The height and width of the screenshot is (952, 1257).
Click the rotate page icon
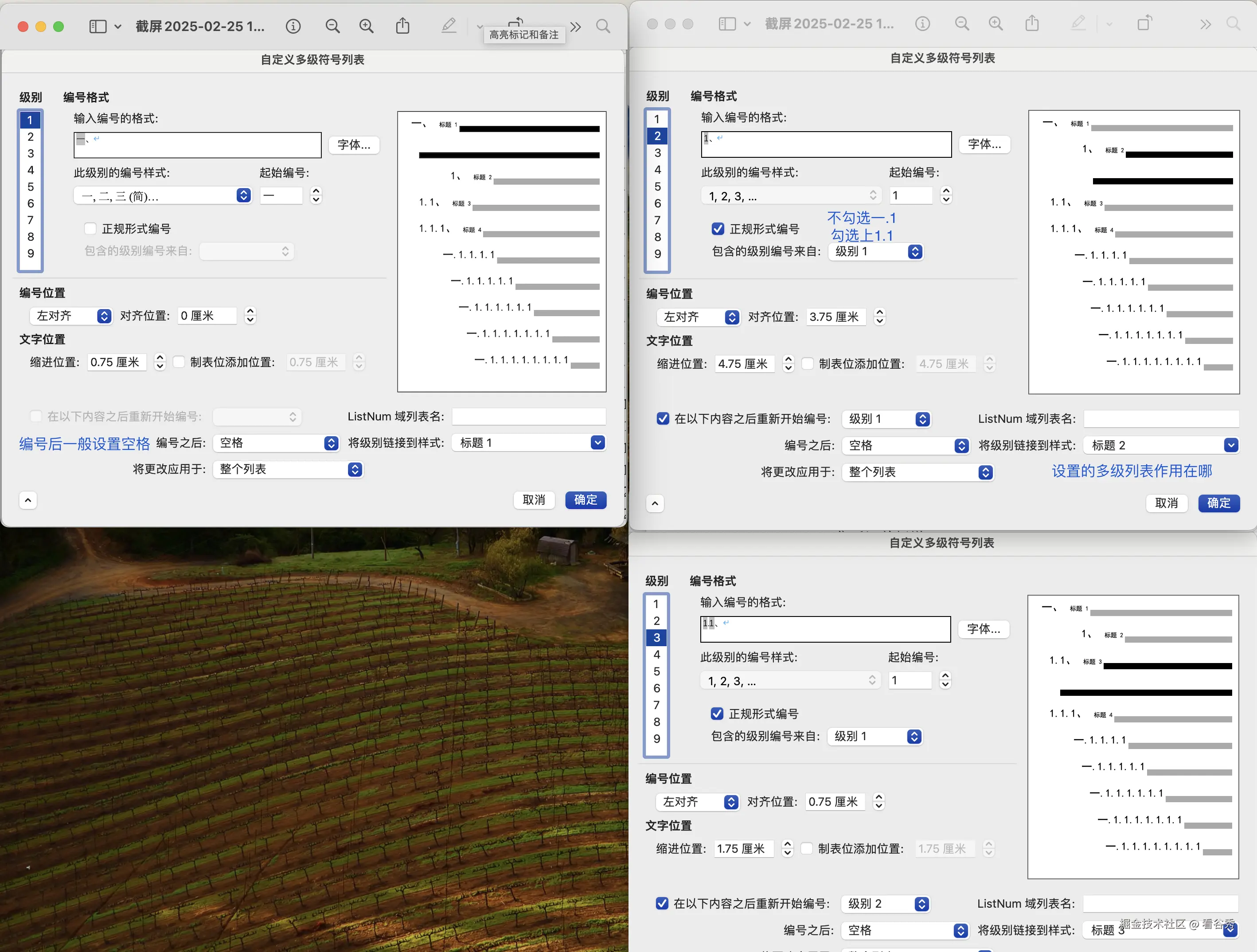coord(515,22)
